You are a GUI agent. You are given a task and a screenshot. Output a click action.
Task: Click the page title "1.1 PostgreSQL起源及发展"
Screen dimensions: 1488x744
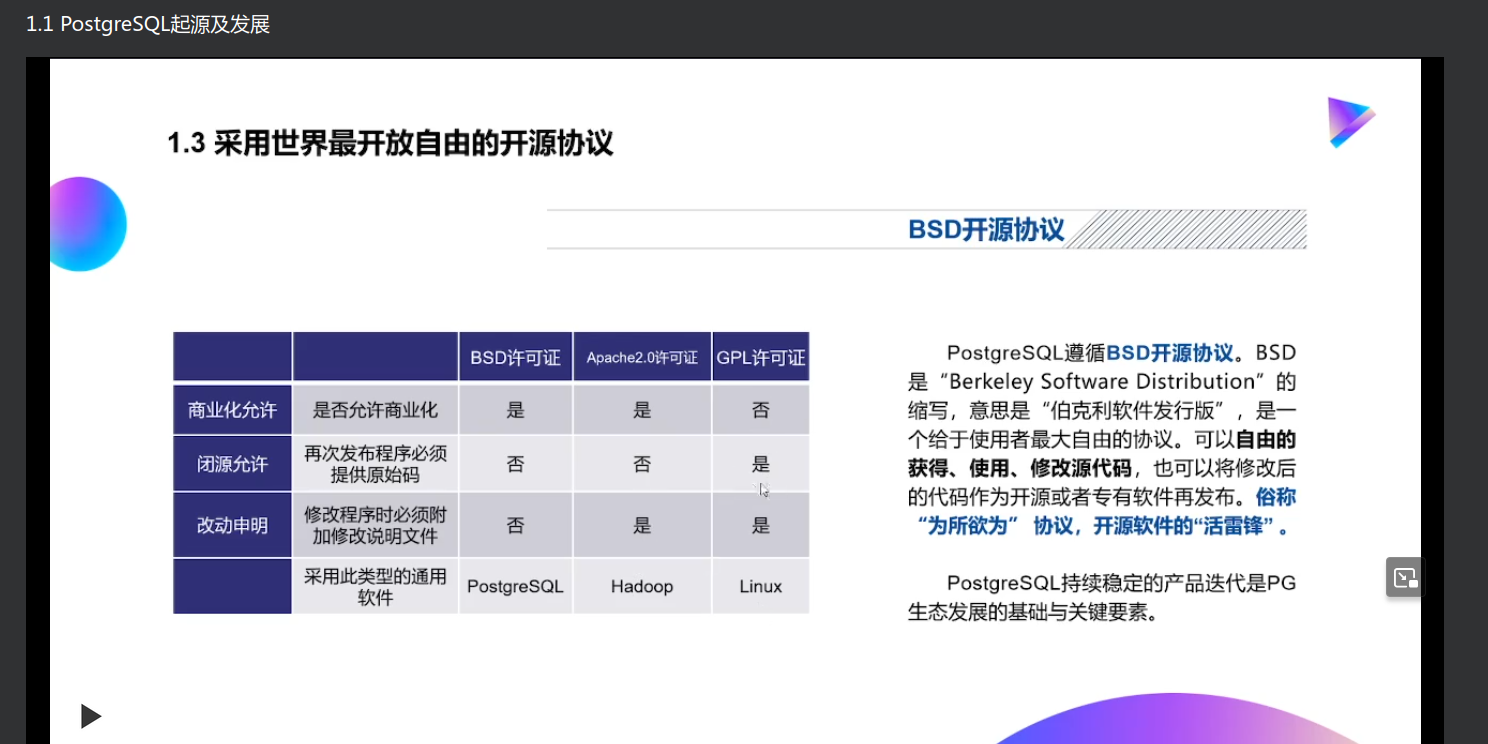pos(148,24)
